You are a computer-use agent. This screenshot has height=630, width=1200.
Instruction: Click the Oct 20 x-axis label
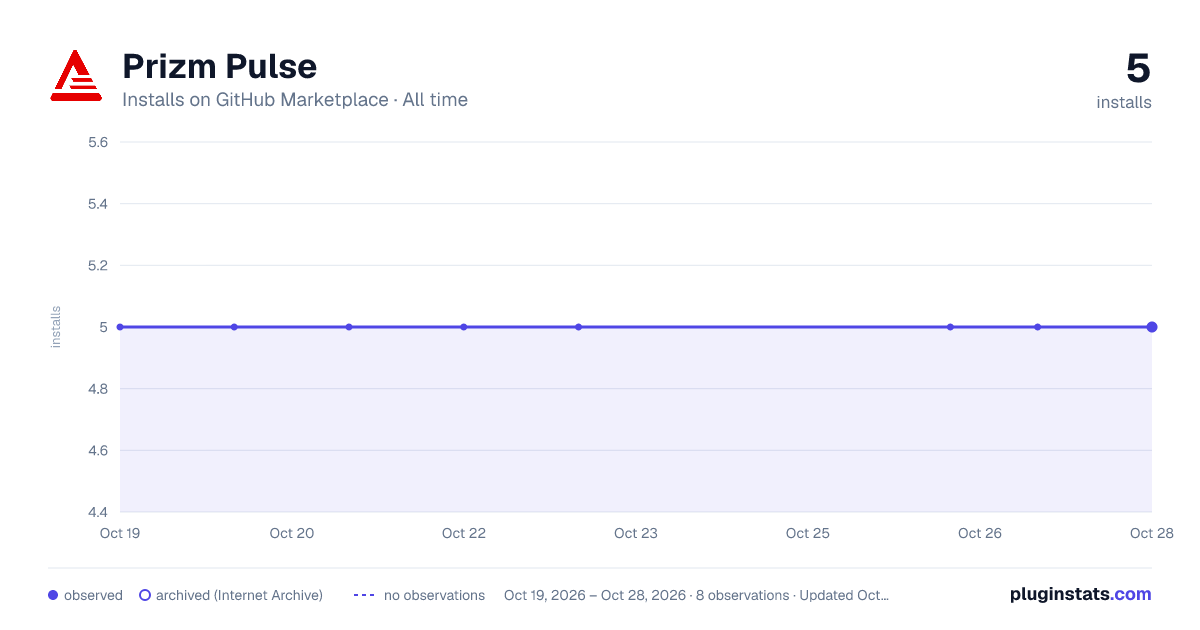point(292,533)
